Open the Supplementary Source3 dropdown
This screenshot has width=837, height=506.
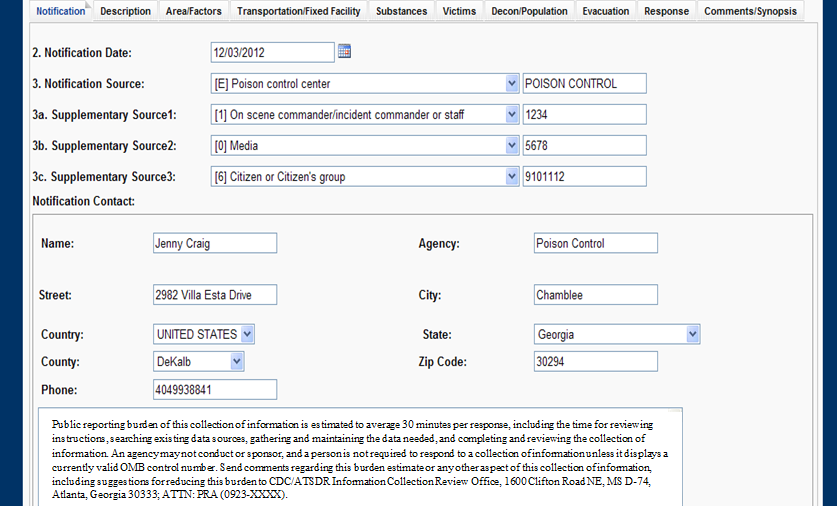(x=512, y=177)
